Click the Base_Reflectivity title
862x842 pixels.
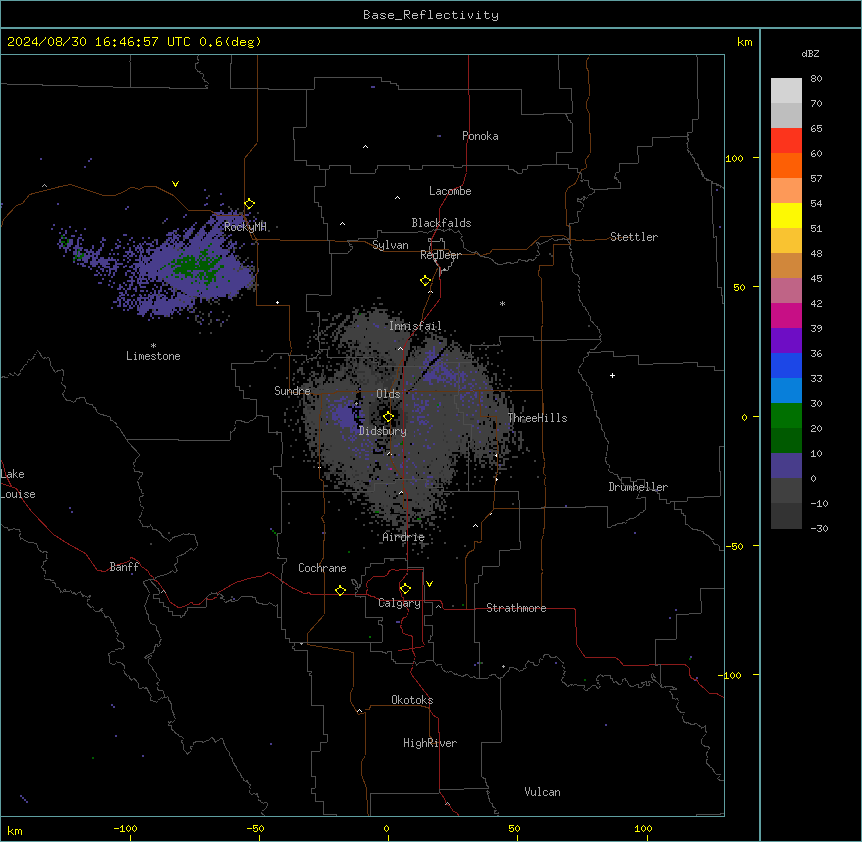tap(431, 15)
